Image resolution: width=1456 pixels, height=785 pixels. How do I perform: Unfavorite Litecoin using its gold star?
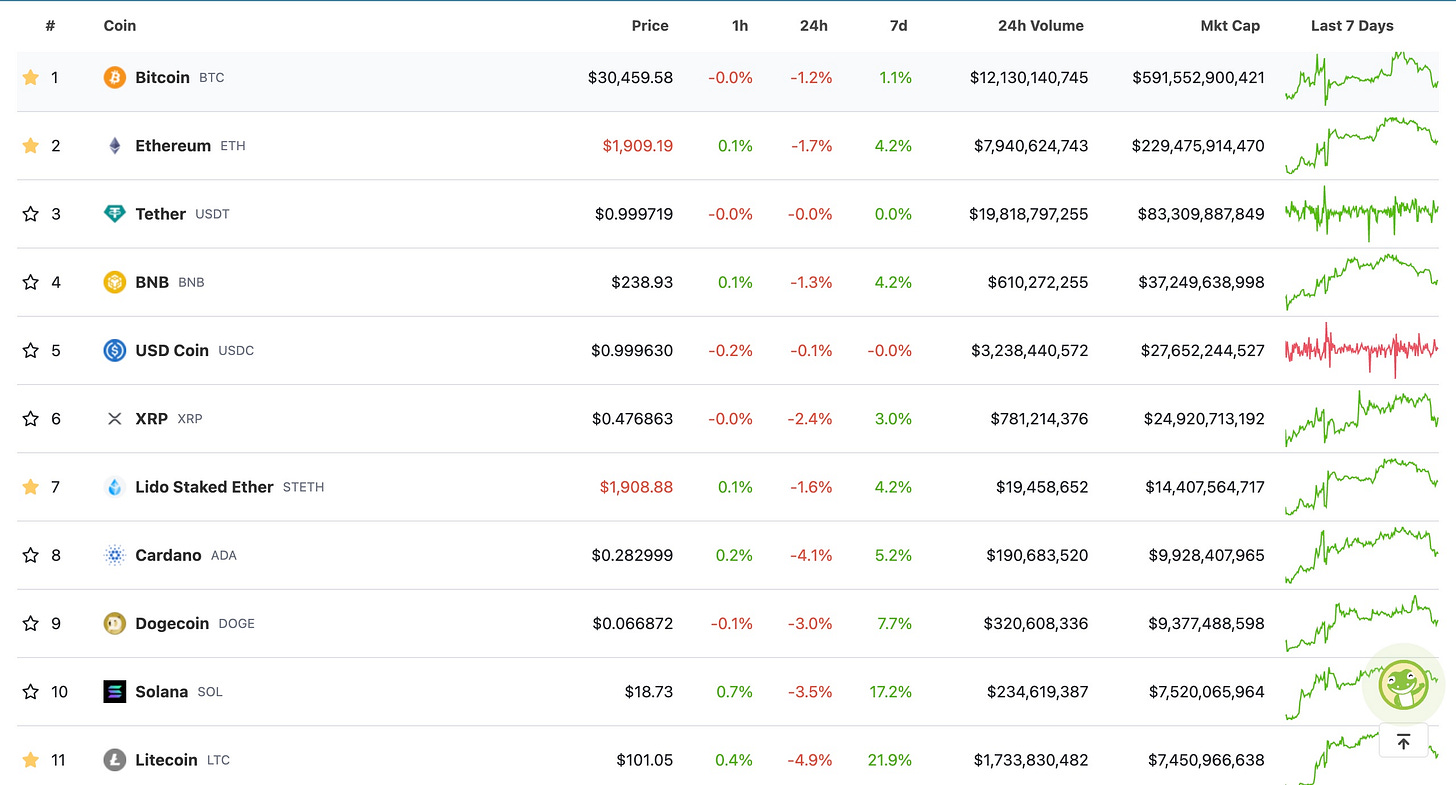pos(31,760)
